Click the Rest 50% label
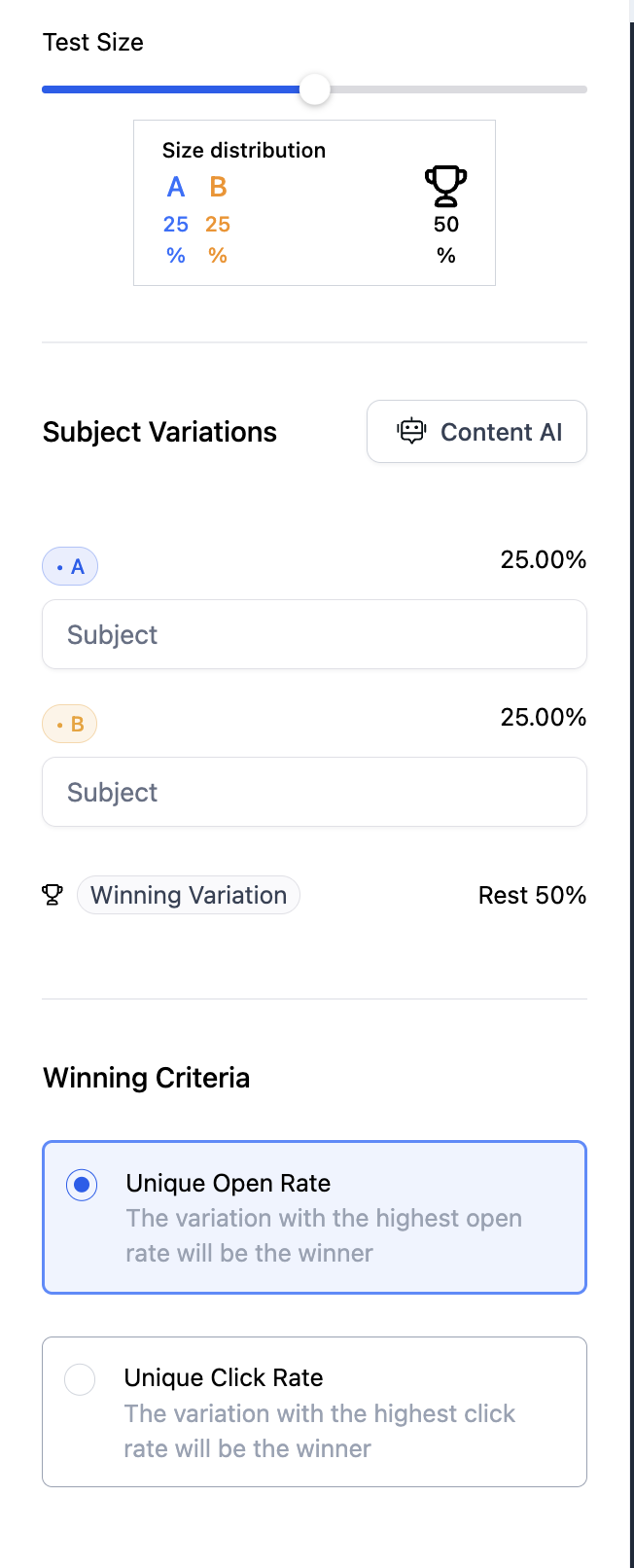Image resolution: width=634 pixels, height=1568 pixels. [532, 895]
